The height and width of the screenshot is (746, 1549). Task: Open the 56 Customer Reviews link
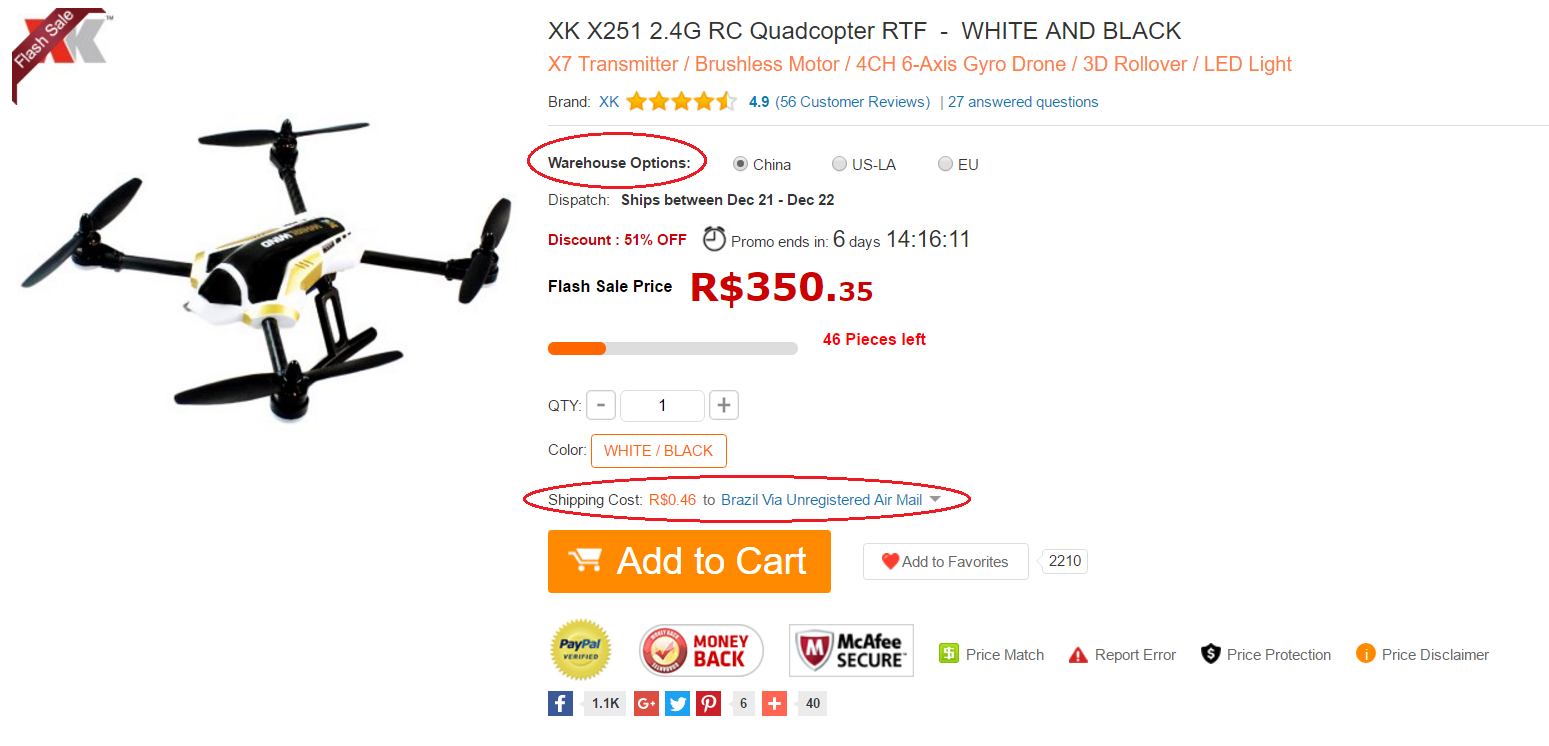click(853, 102)
